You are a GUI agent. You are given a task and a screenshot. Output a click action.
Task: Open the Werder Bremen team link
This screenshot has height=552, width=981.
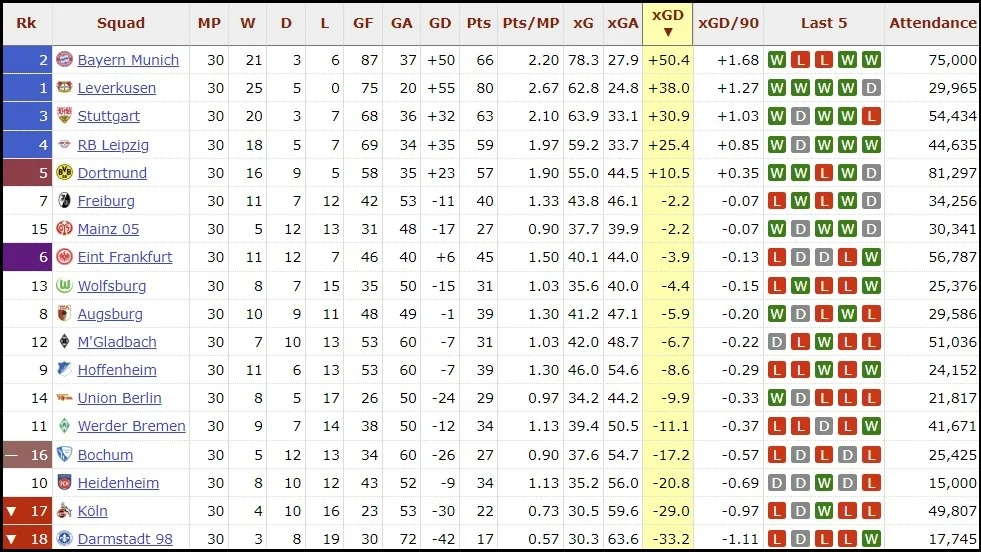tap(131, 426)
